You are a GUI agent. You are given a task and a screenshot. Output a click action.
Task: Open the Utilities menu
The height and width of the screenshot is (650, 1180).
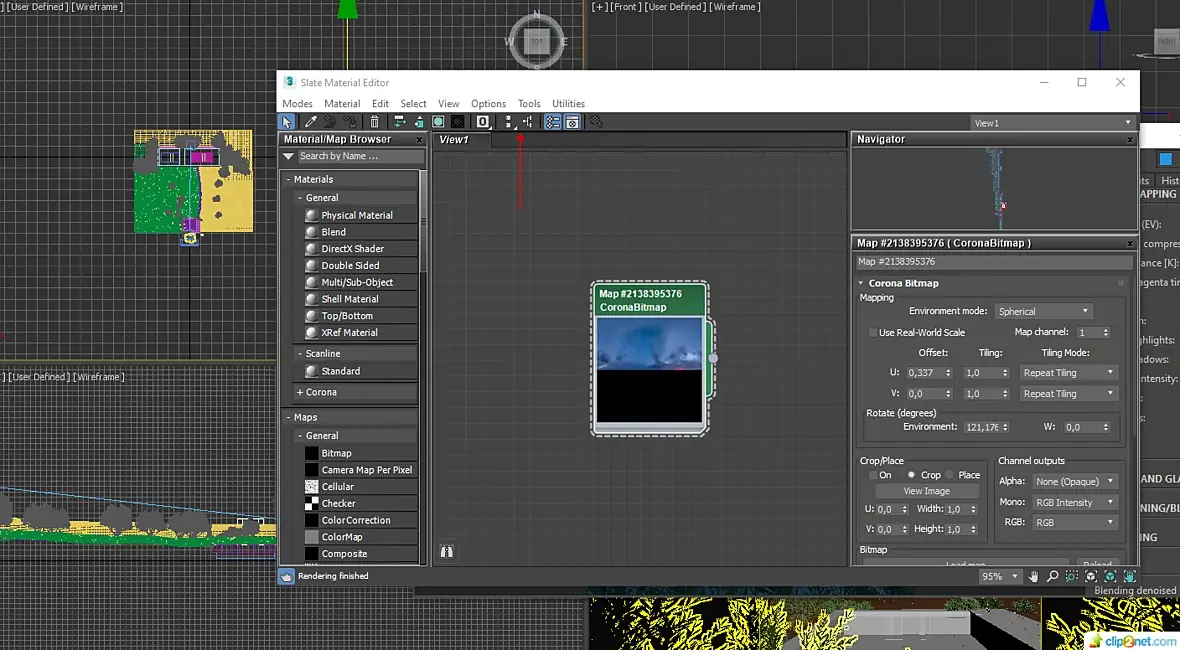(x=568, y=104)
